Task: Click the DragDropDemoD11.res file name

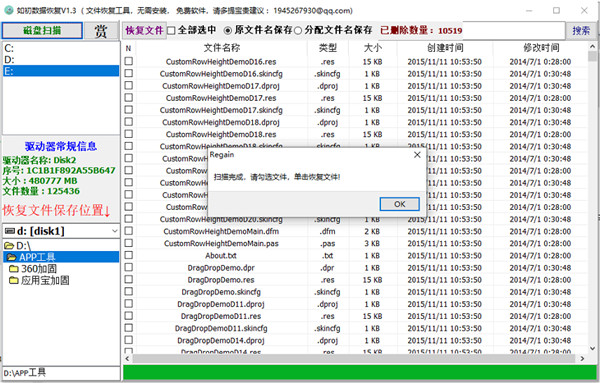Action: pyautogui.click(x=221, y=316)
